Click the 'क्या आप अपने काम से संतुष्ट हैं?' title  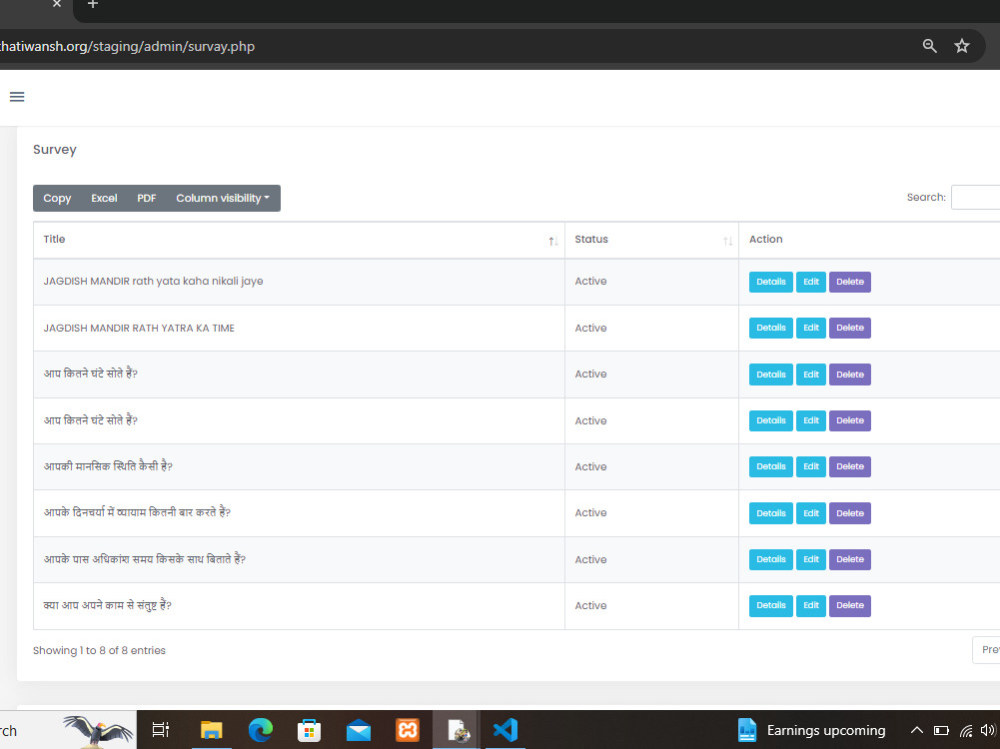point(107,605)
